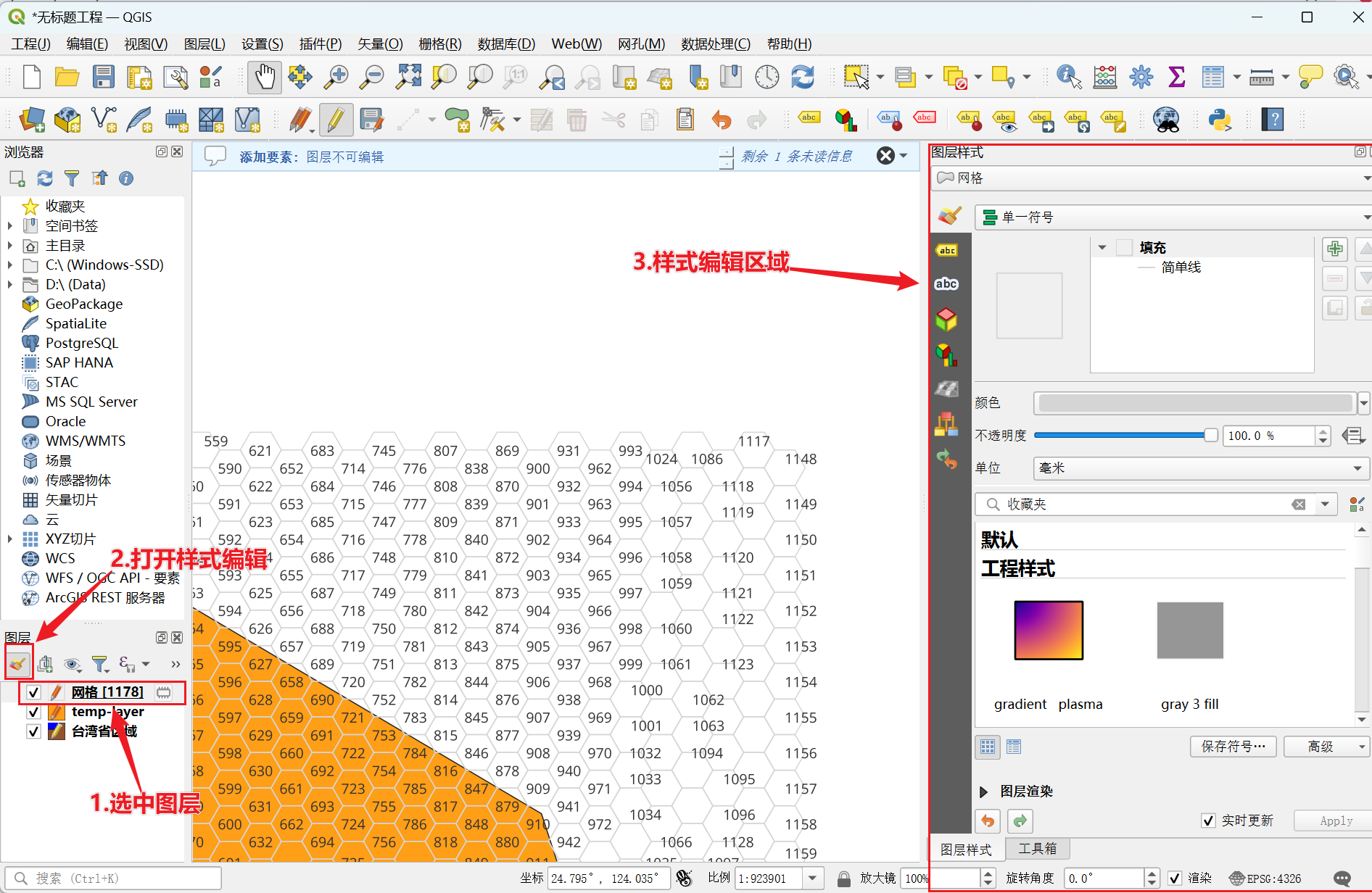The image size is (1372, 893).
Task: Open the Help question mark icon
Action: click(x=1273, y=120)
